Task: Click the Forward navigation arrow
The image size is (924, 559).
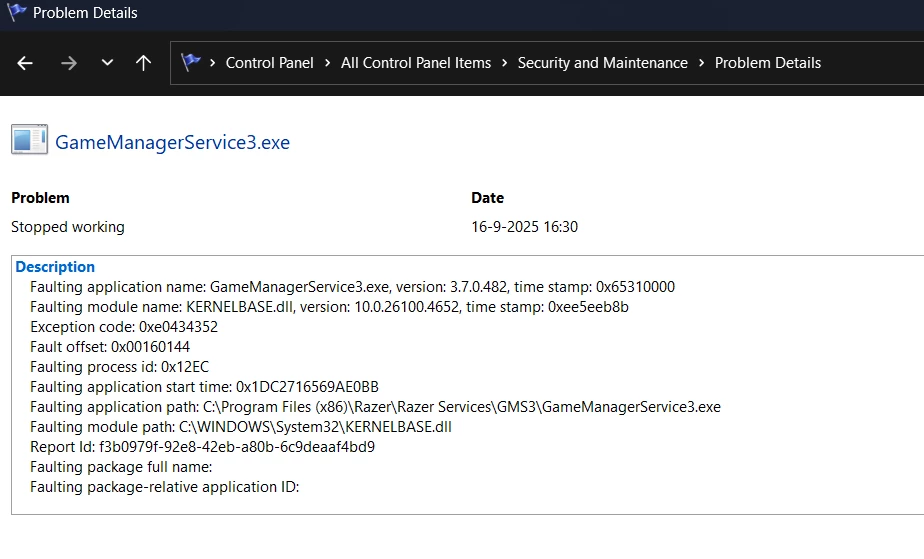Action: pos(68,63)
